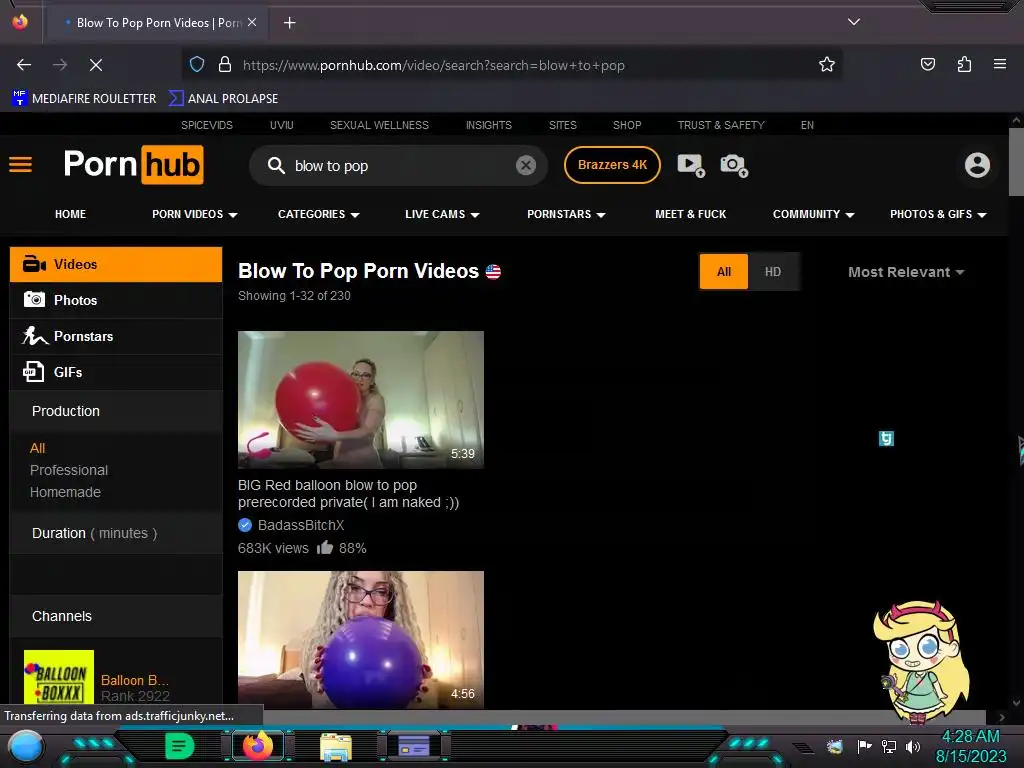This screenshot has width=1024, height=768.
Task: Open the Sexual Wellness top link
Action: [x=379, y=125]
